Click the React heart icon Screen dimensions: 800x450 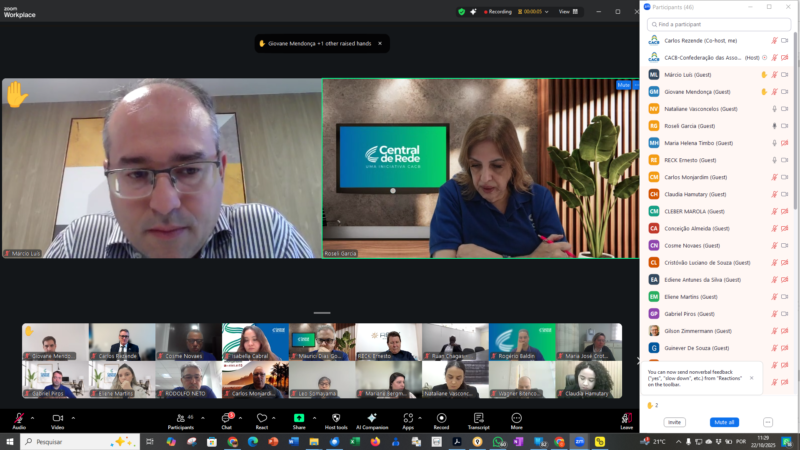click(262, 420)
